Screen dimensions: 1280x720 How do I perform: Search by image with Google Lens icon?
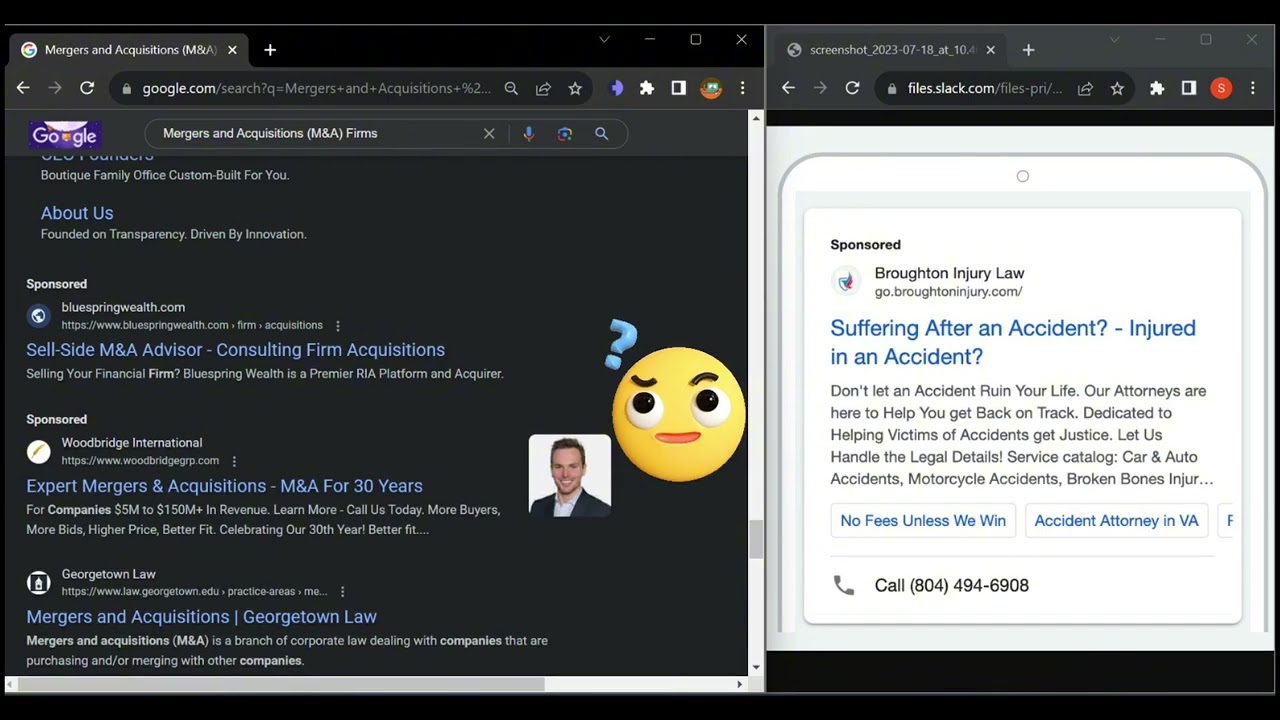pos(565,133)
